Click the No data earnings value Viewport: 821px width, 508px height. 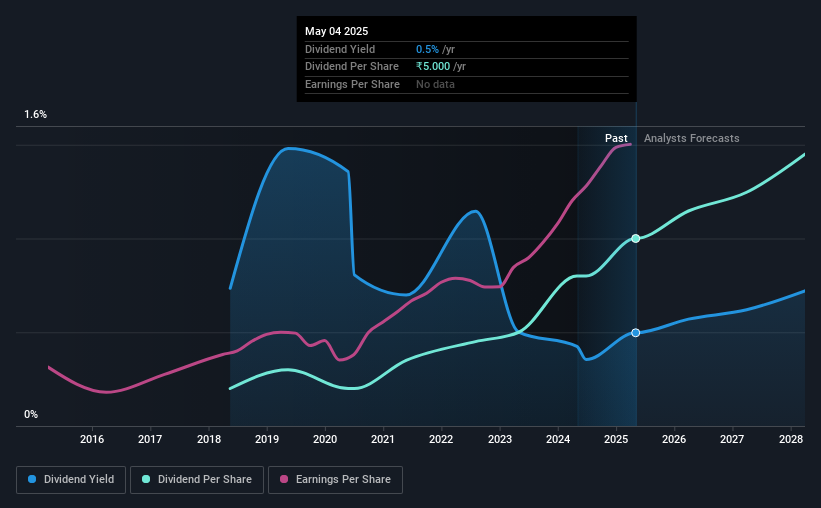[435, 84]
